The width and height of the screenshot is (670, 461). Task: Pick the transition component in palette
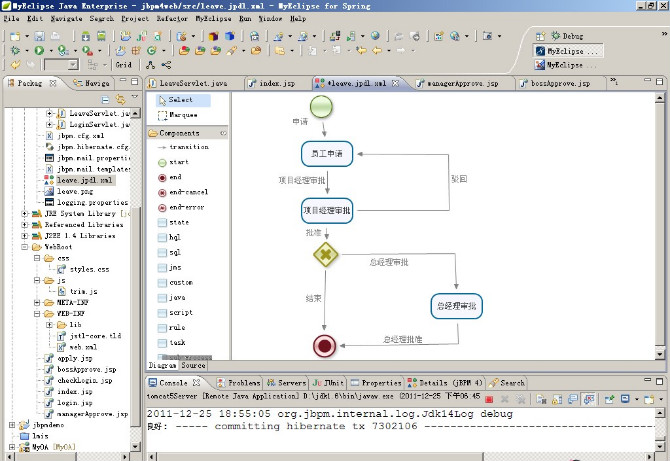(188, 147)
